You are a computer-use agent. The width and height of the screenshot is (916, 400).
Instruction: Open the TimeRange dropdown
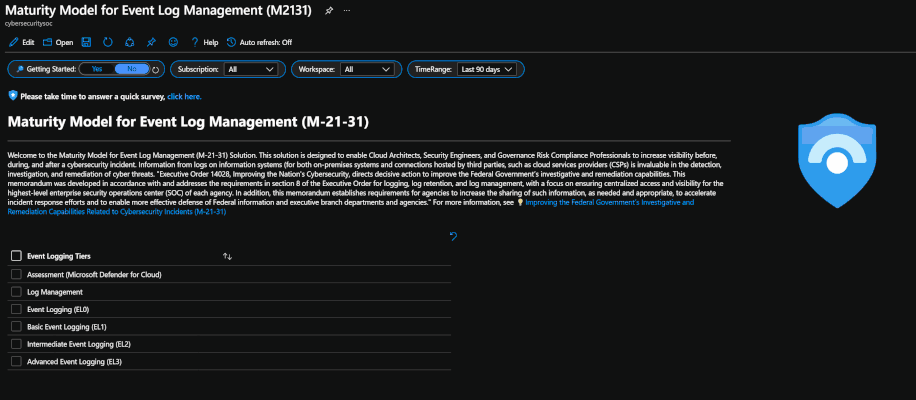coord(487,69)
